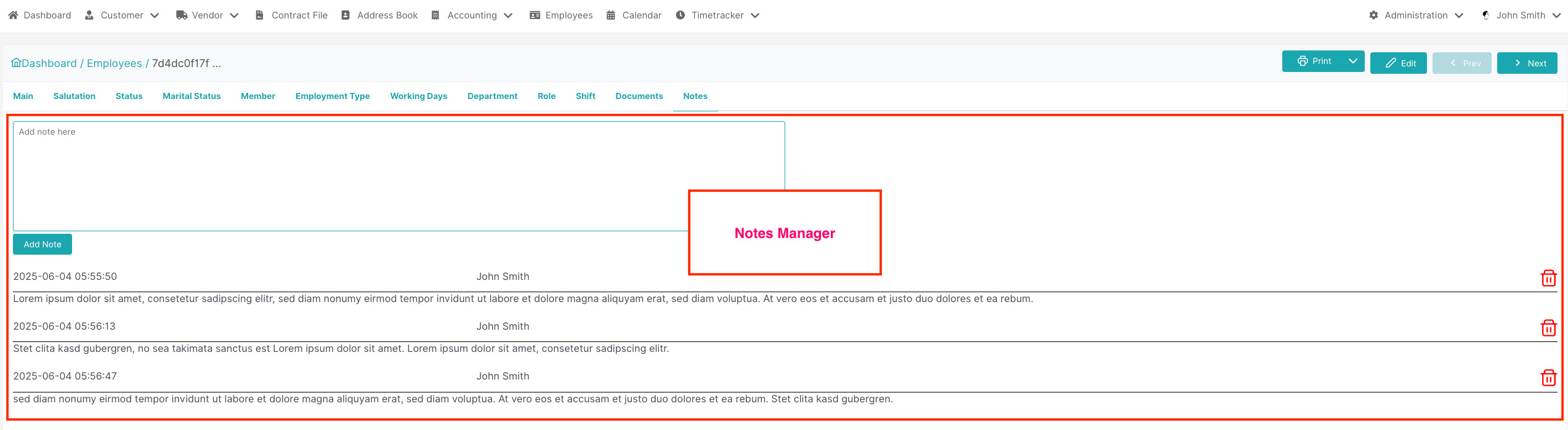Click the Edit button
The image size is (1568, 430).
(1398, 63)
